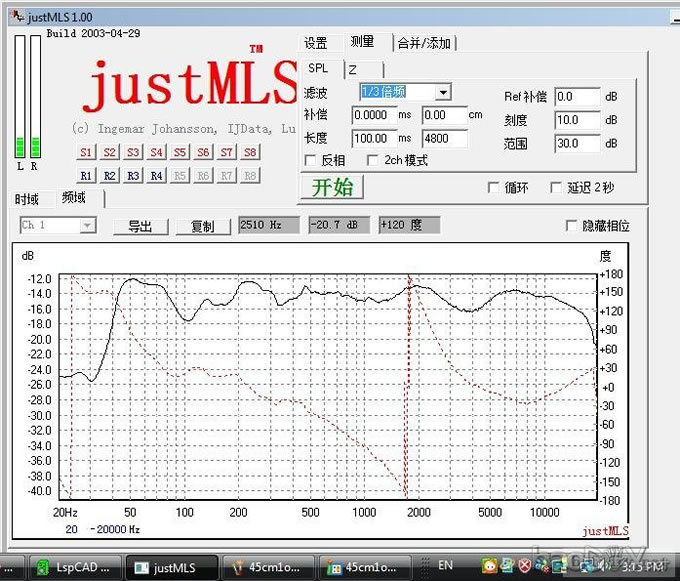The image size is (680, 581).
Task: Click the R2 recall button
Action: 109,175
